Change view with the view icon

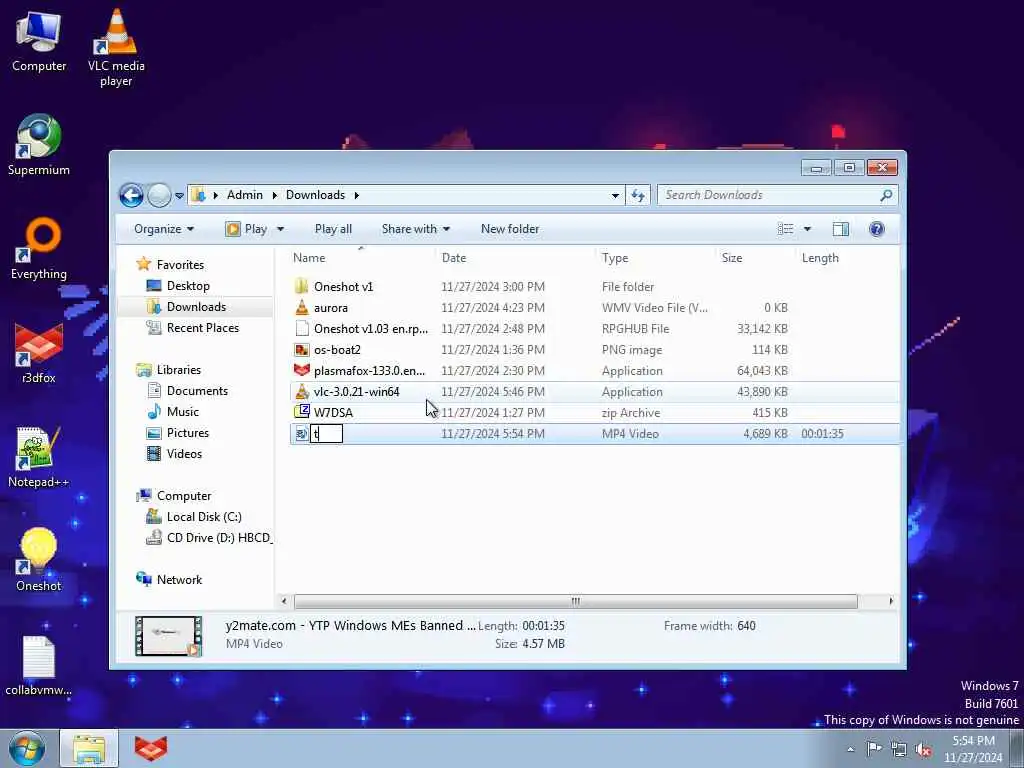(x=786, y=229)
